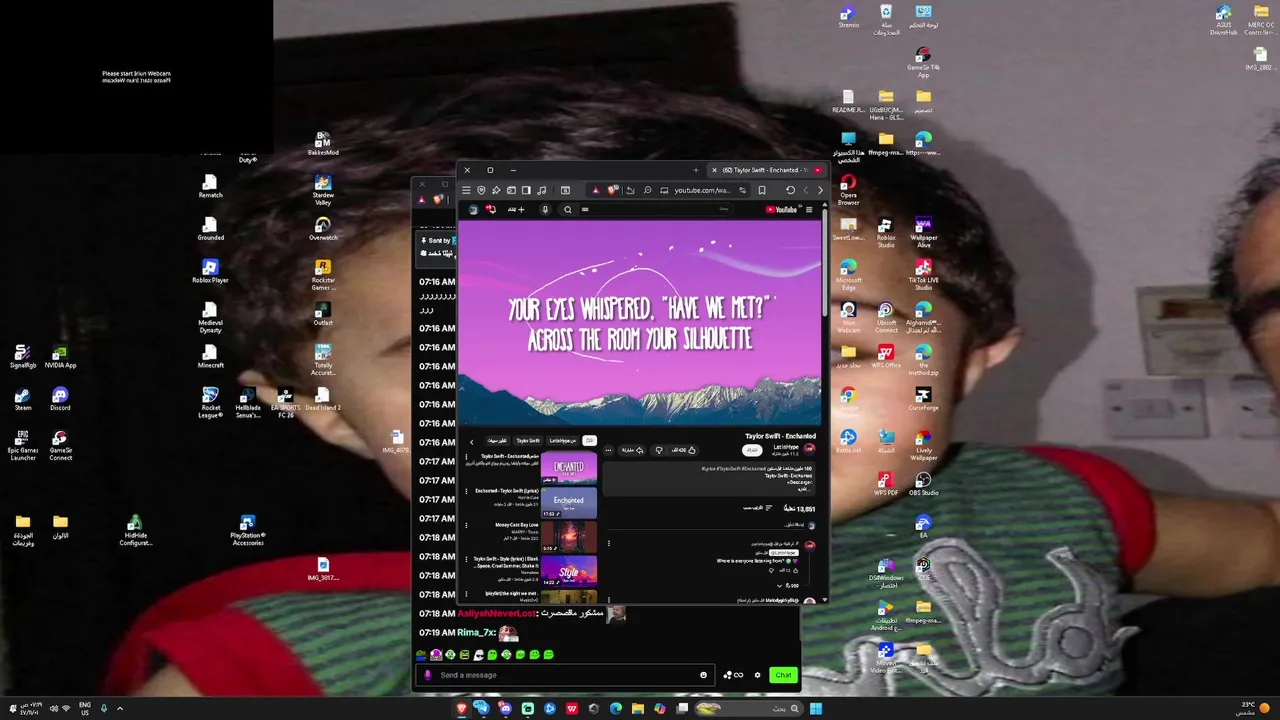Click the YouTube logo in browser
The width and height of the screenshot is (1280, 720).
pyautogui.click(x=781, y=210)
